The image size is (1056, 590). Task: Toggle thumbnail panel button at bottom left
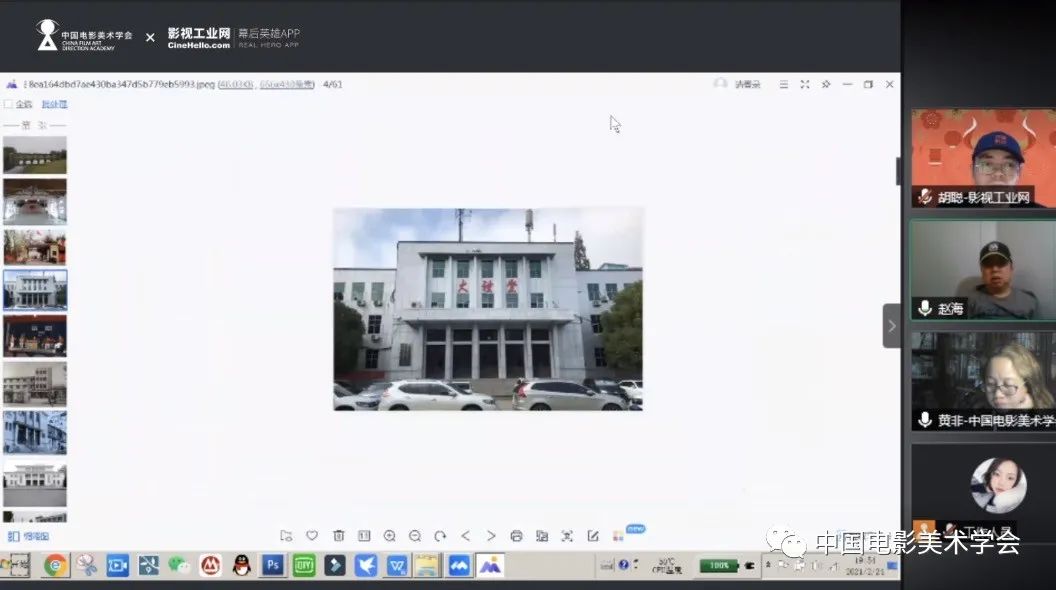tap(28, 537)
